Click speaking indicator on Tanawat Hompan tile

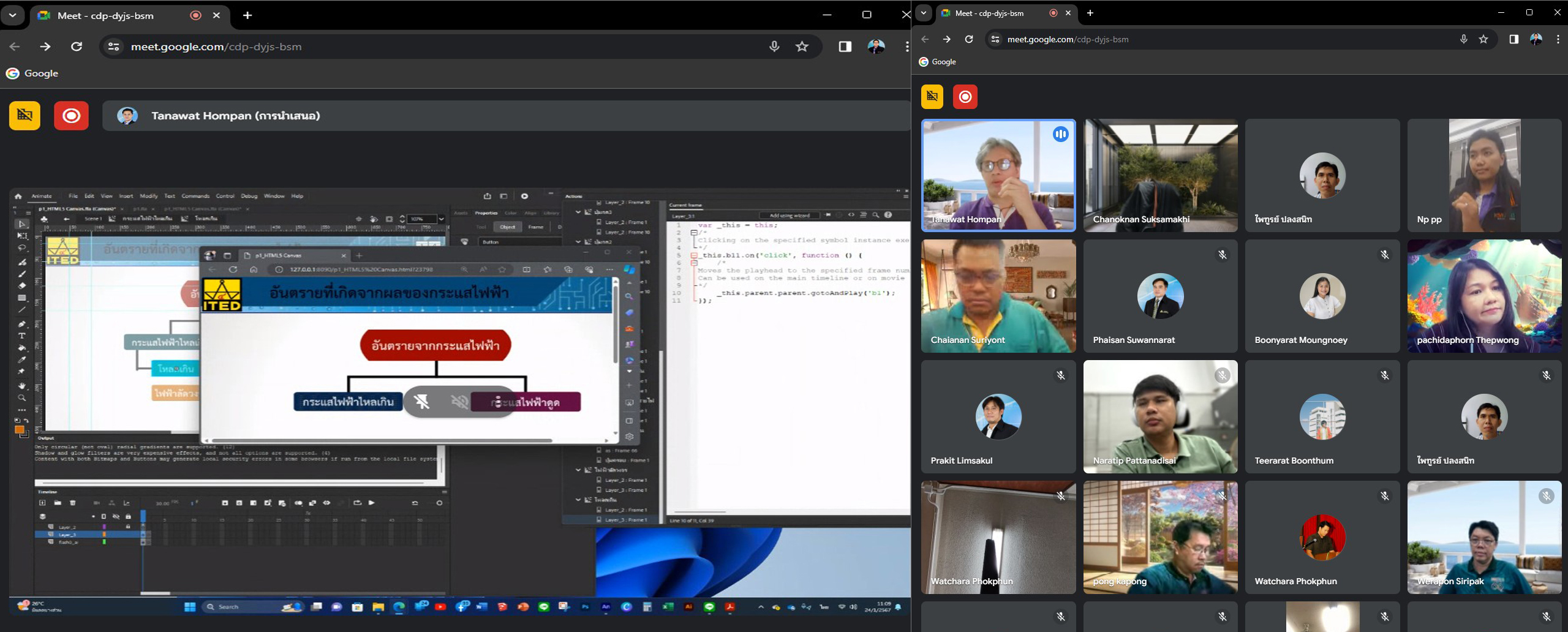(1060, 134)
